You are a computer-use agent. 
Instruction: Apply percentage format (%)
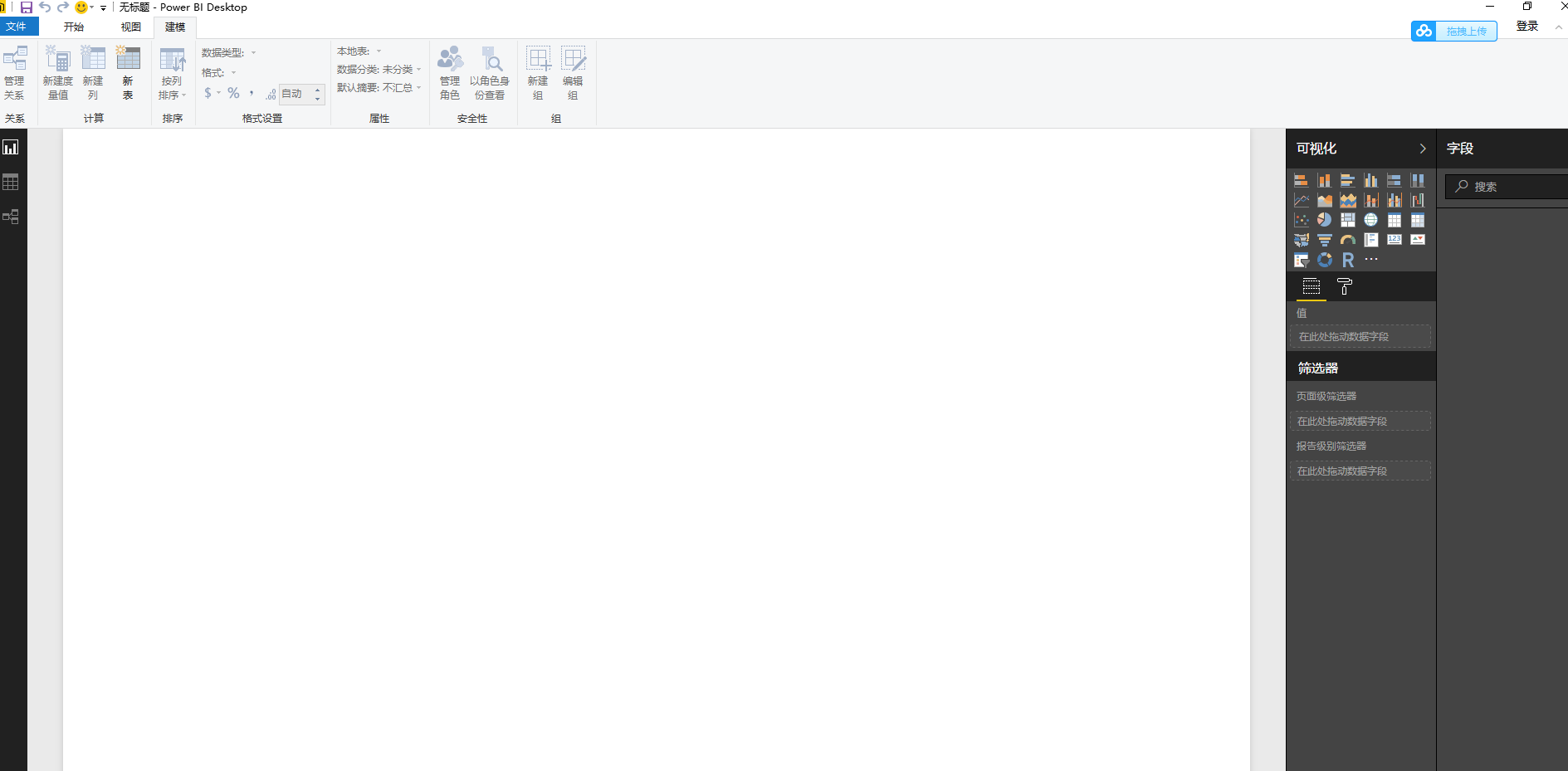tap(234, 93)
